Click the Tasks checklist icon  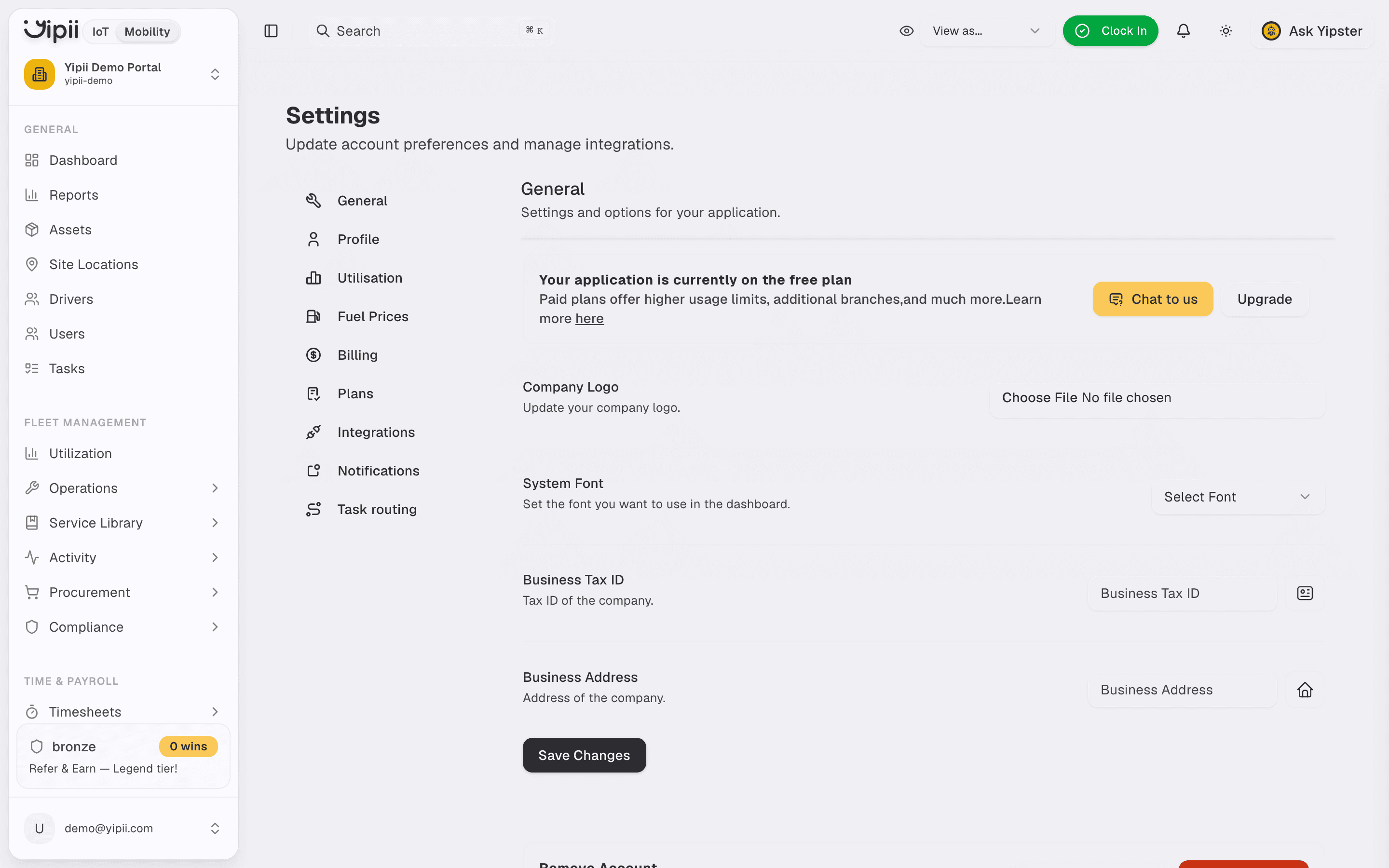tap(32, 368)
